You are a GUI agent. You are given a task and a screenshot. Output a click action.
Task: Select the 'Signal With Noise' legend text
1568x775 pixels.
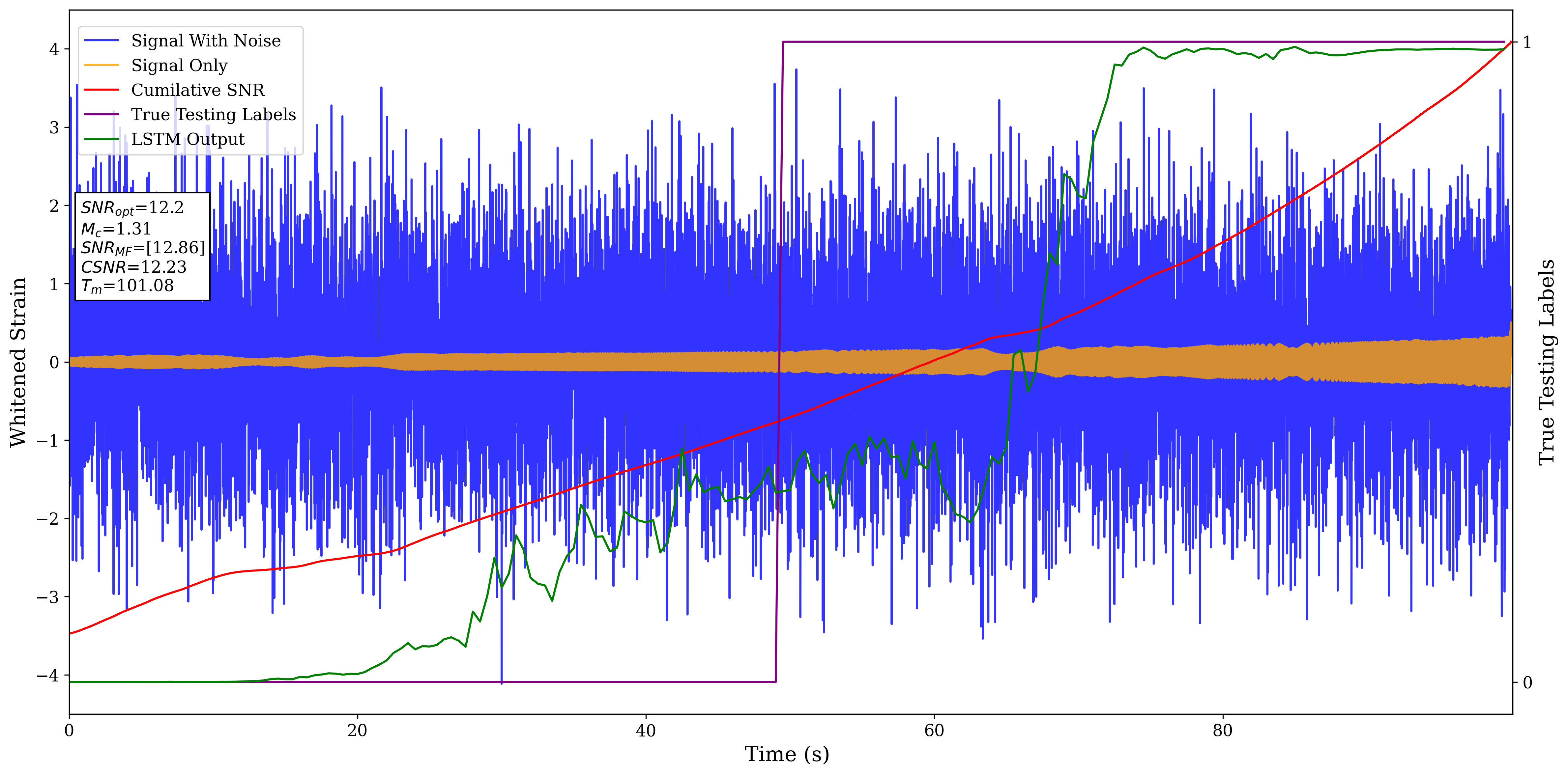206,41
